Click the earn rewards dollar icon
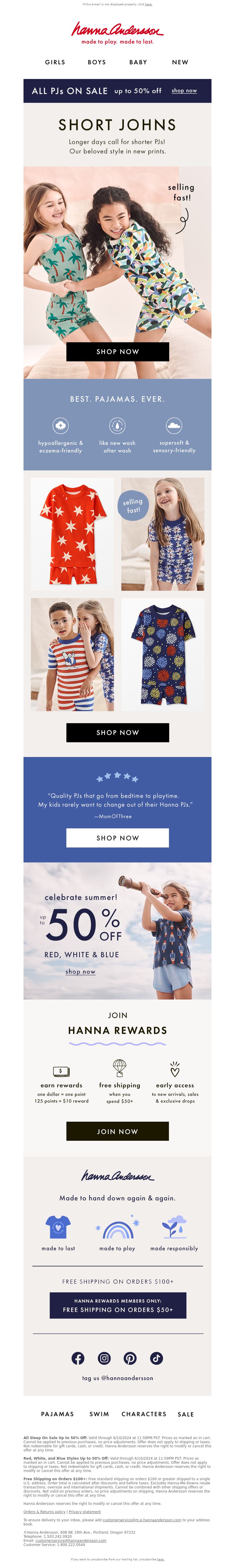Screen dimensions: 235x1568 point(61,1070)
